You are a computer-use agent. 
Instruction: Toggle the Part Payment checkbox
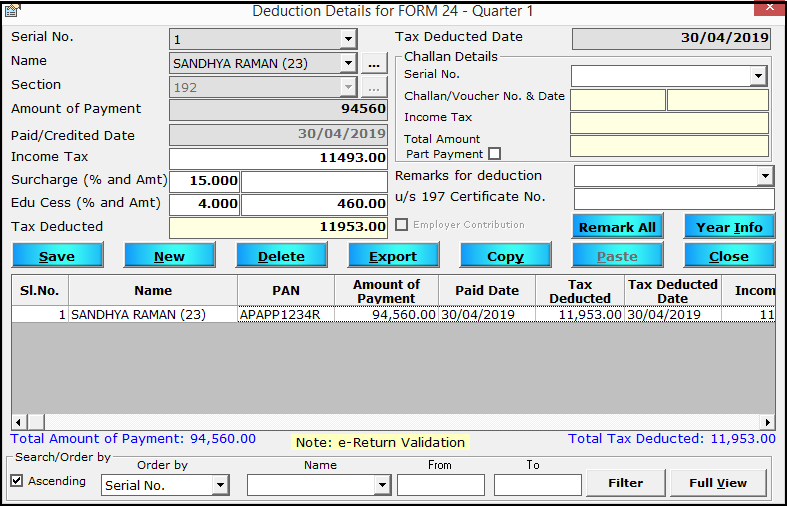click(x=494, y=154)
